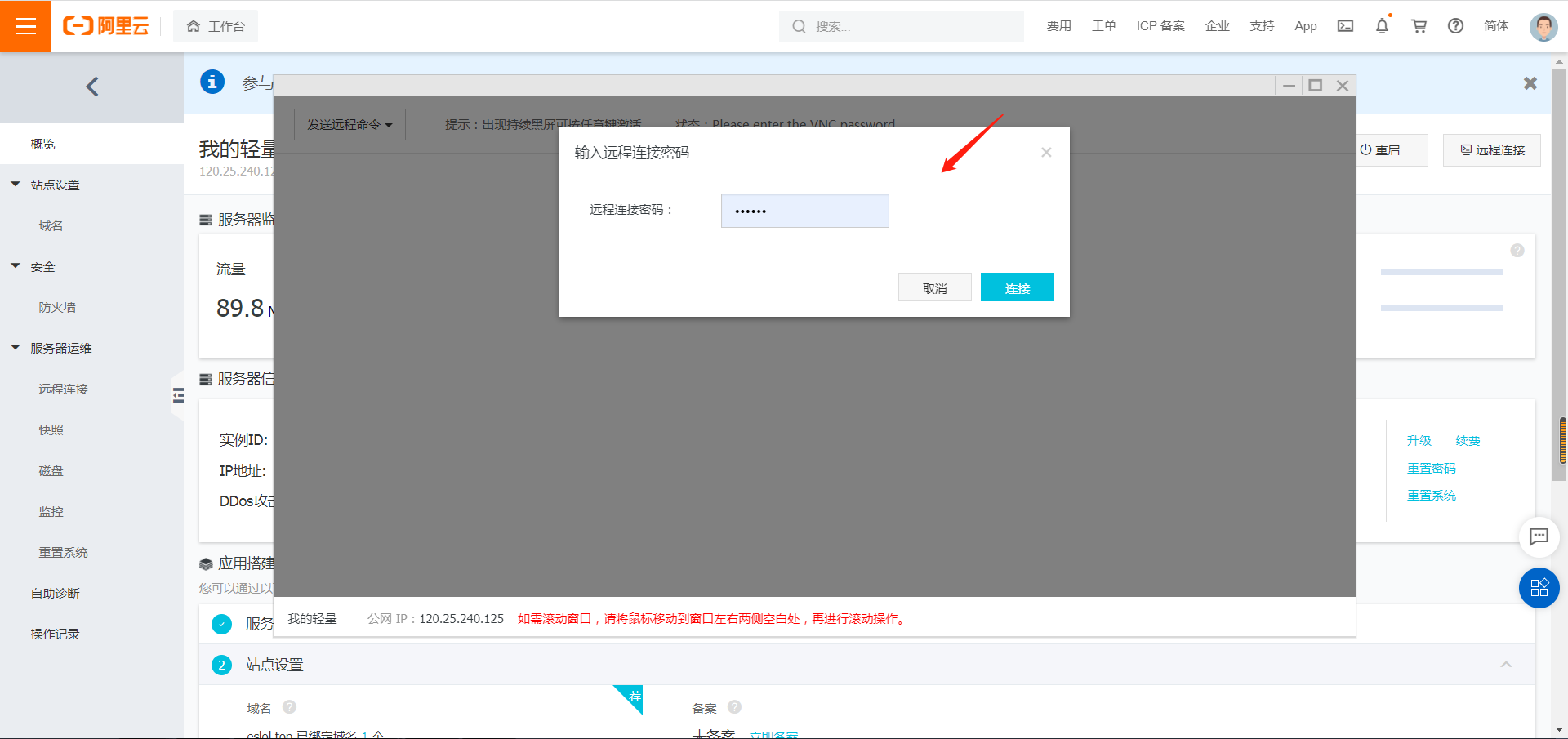Image resolution: width=1568 pixels, height=739 pixels.
Task: Click the step 2 circle badge
Action: (x=221, y=666)
